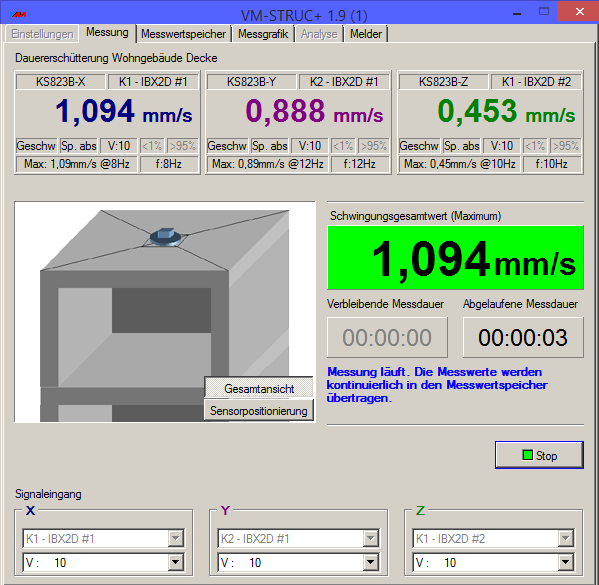
Task: Click V:10 in the KS823B-Z panel
Action: click(501, 146)
